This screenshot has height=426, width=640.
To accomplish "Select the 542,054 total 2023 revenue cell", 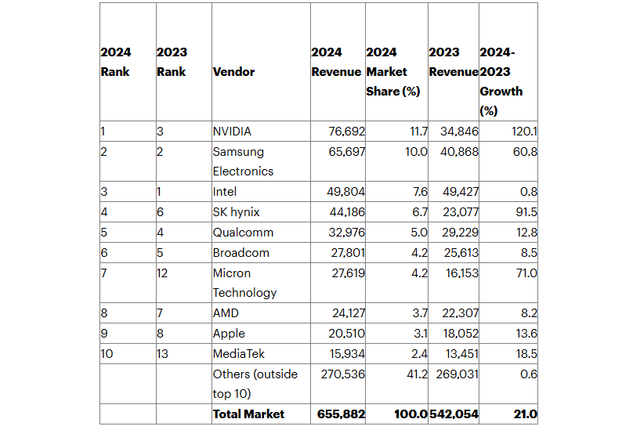I will pyautogui.click(x=450, y=413).
